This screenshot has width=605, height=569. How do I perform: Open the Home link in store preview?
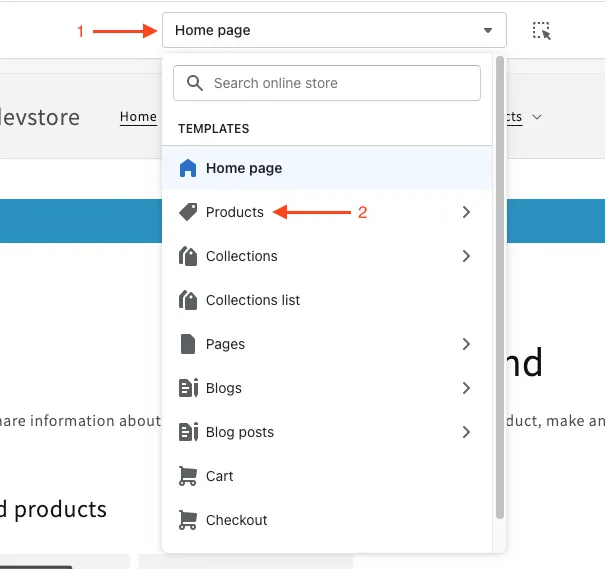(138, 117)
